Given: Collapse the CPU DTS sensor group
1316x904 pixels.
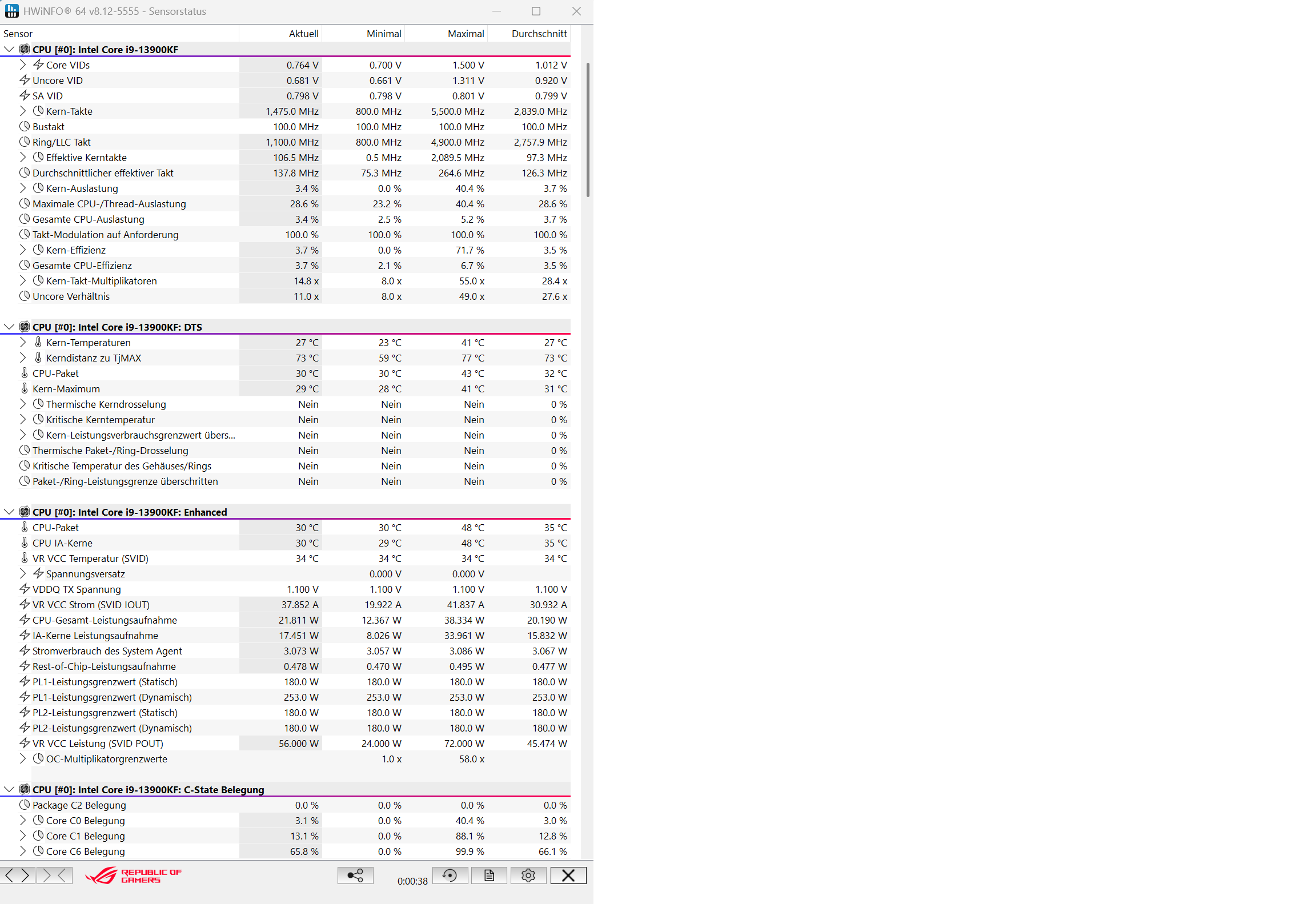Looking at the screenshot, I should [9, 327].
